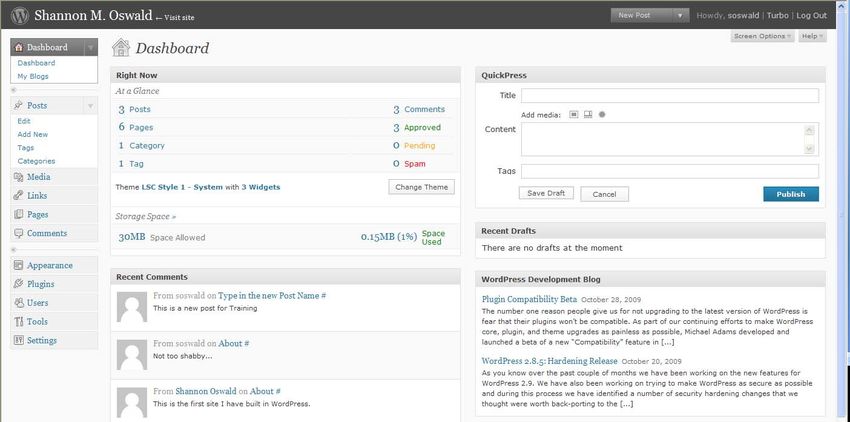
Task: Click Content textarea scrollbar up arrow
Action: (809, 130)
